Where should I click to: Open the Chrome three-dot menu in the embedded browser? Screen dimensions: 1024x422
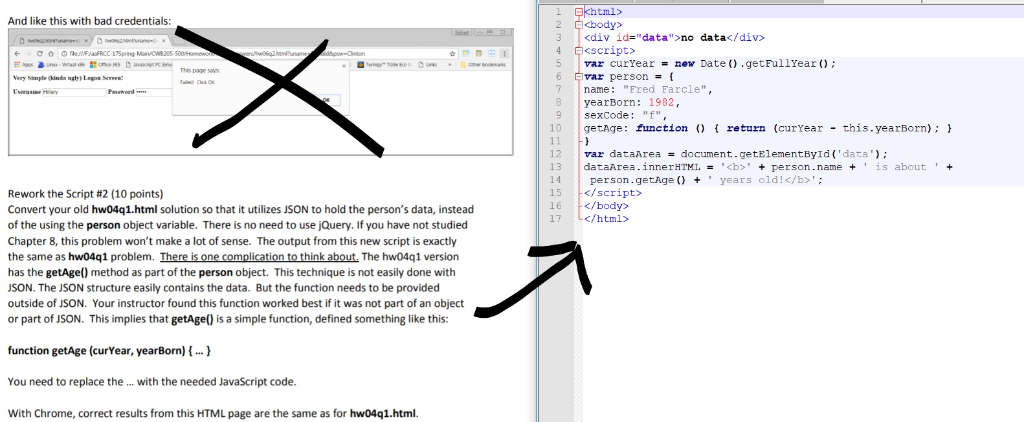pyautogui.click(x=504, y=54)
